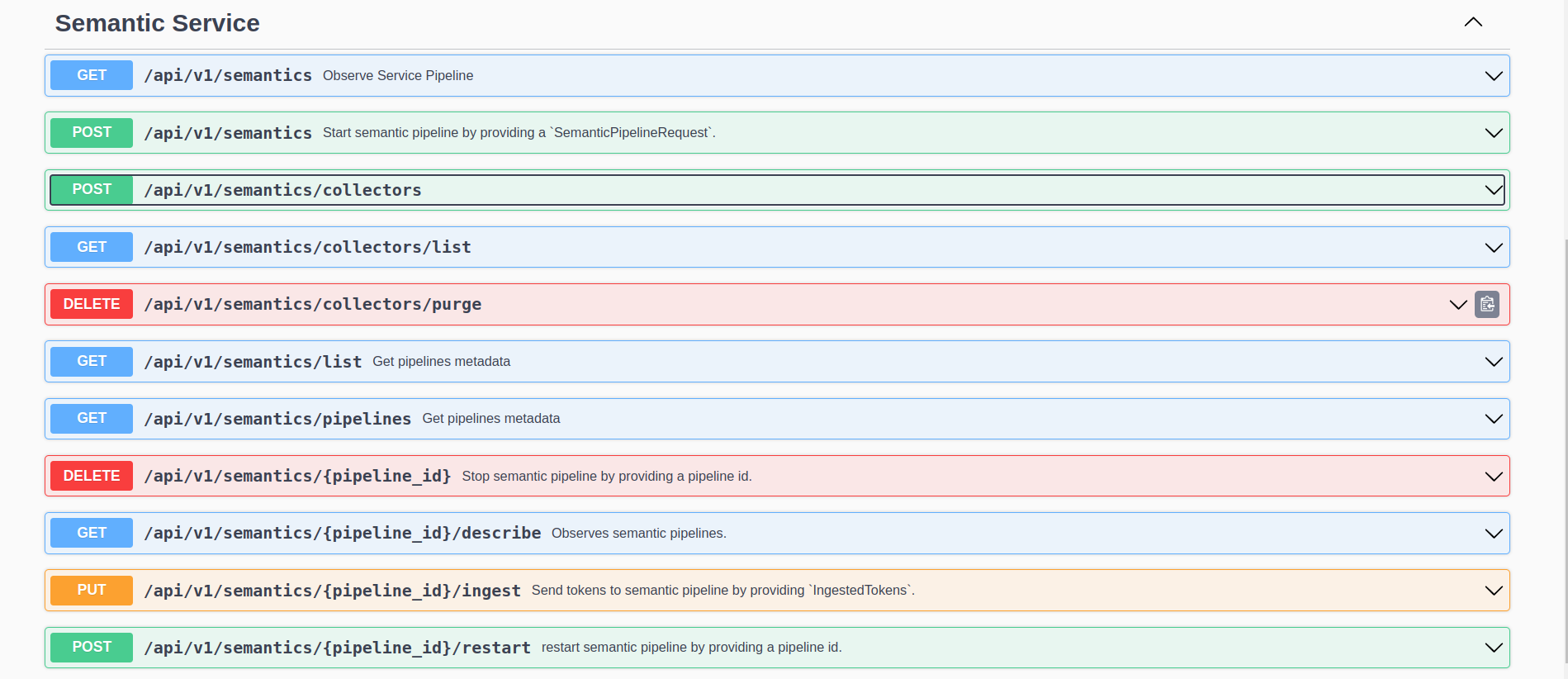The image size is (1568, 679).
Task: Click path /api/v1/semantics/{pipeline_id}/restart
Action: tap(337, 648)
